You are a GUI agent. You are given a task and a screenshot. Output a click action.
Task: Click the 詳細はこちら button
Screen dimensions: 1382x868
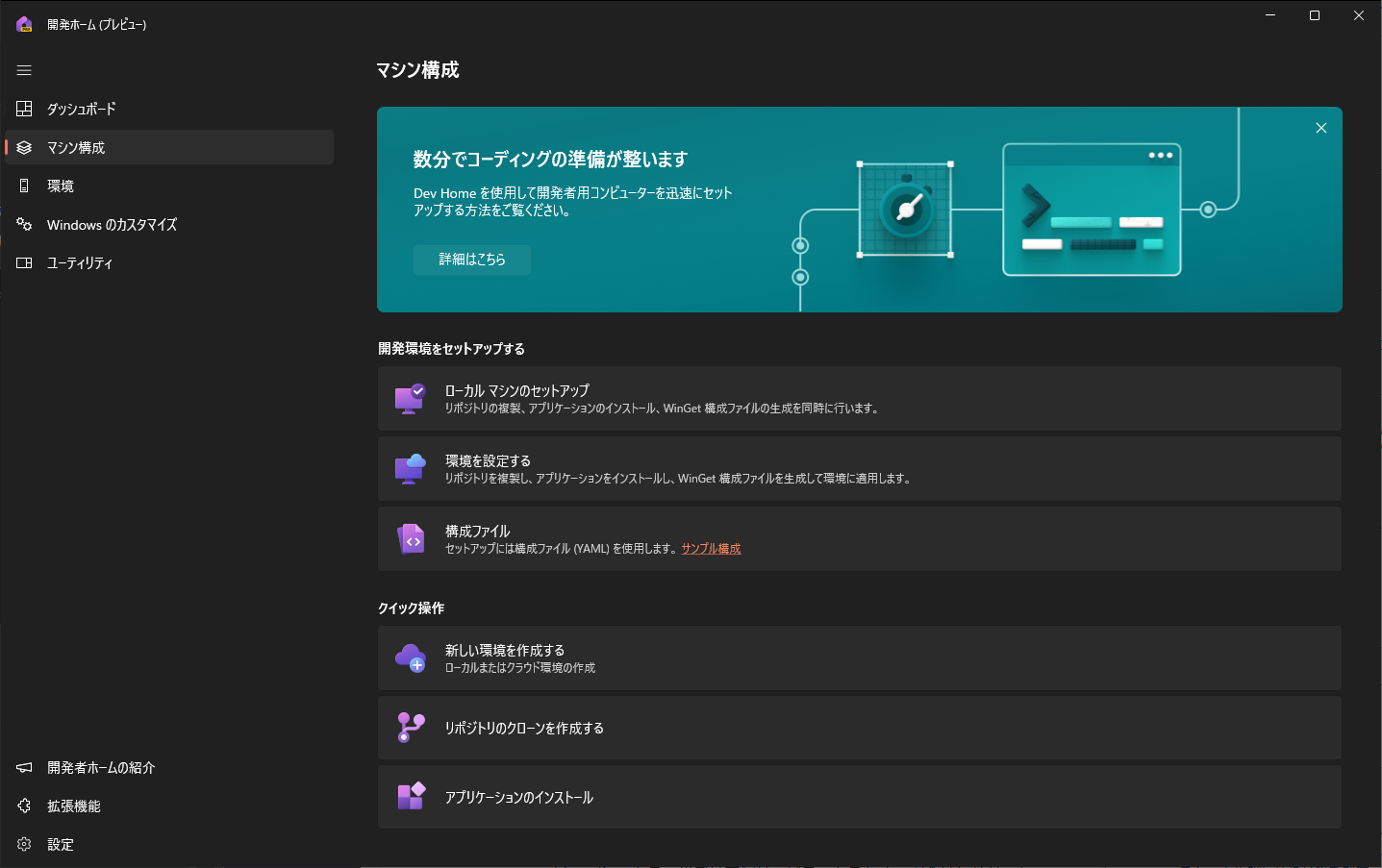[x=472, y=260]
